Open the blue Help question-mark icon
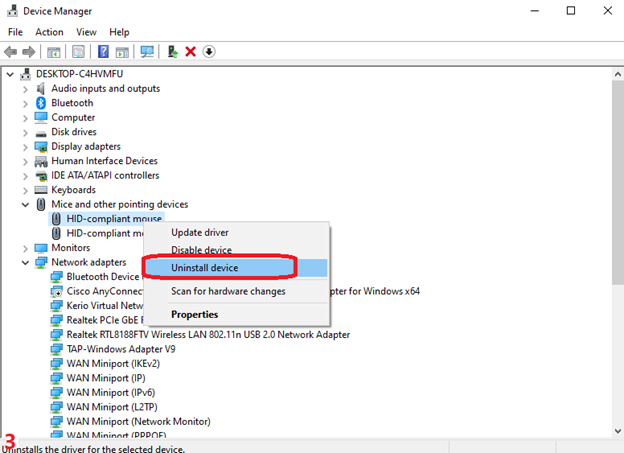 (x=103, y=51)
